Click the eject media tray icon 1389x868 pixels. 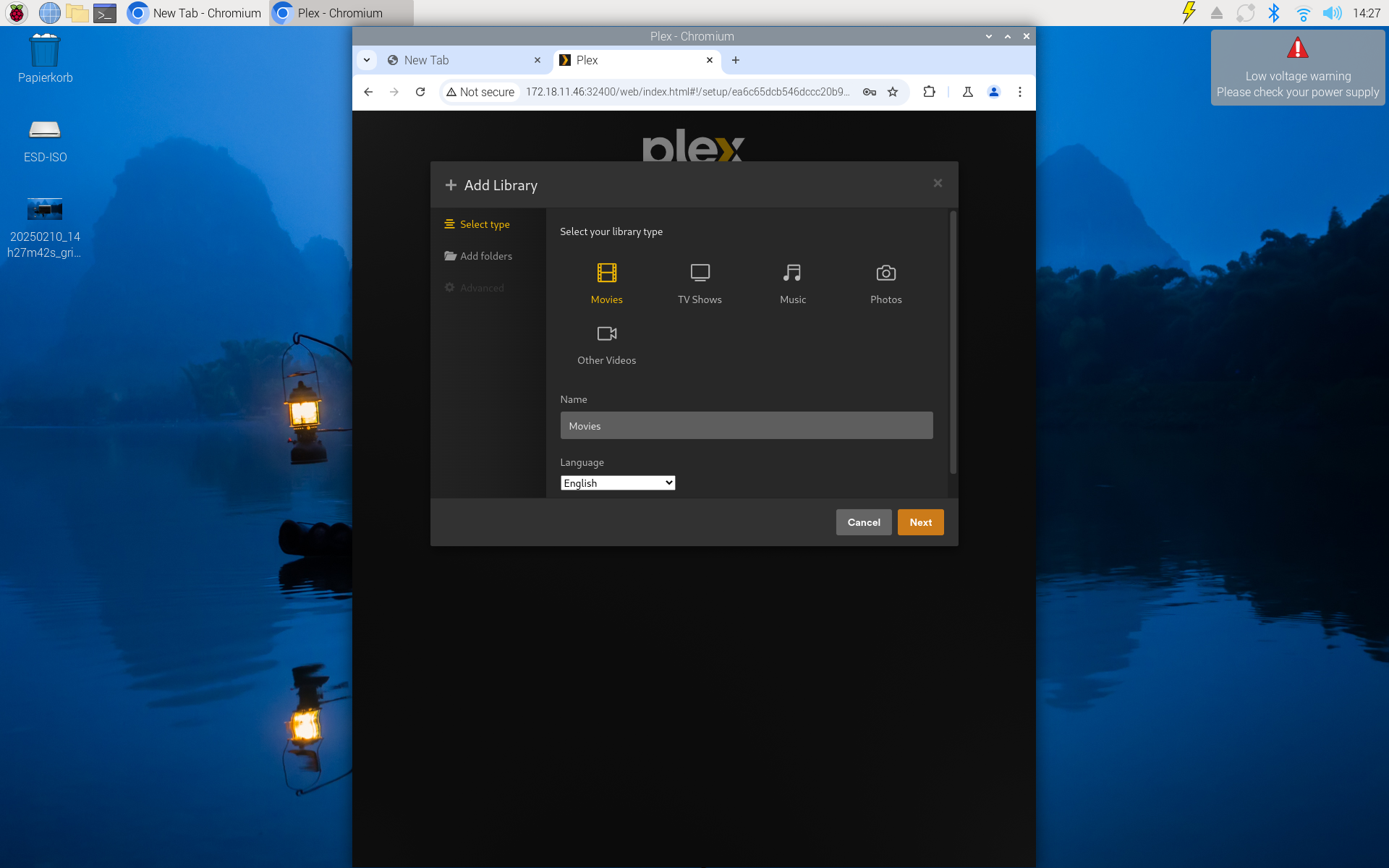(1217, 13)
